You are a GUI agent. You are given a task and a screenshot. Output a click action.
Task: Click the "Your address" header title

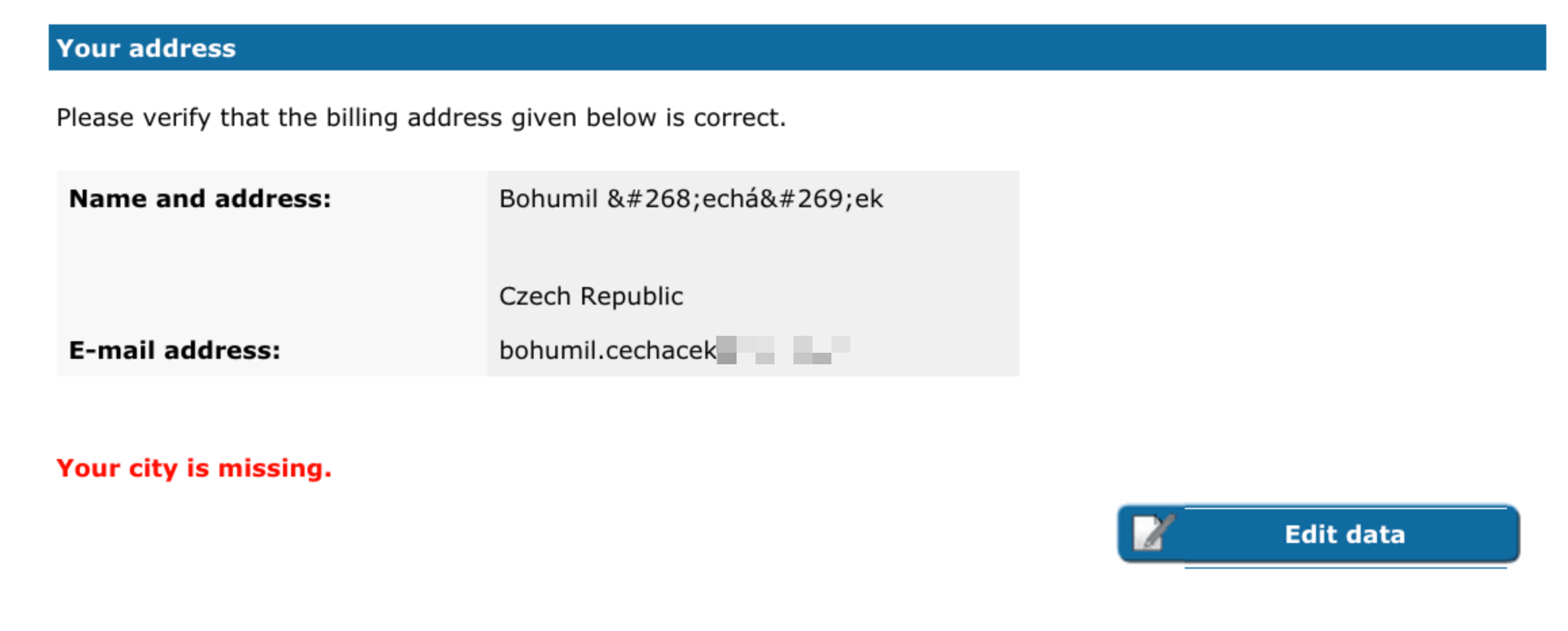[x=146, y=49]
